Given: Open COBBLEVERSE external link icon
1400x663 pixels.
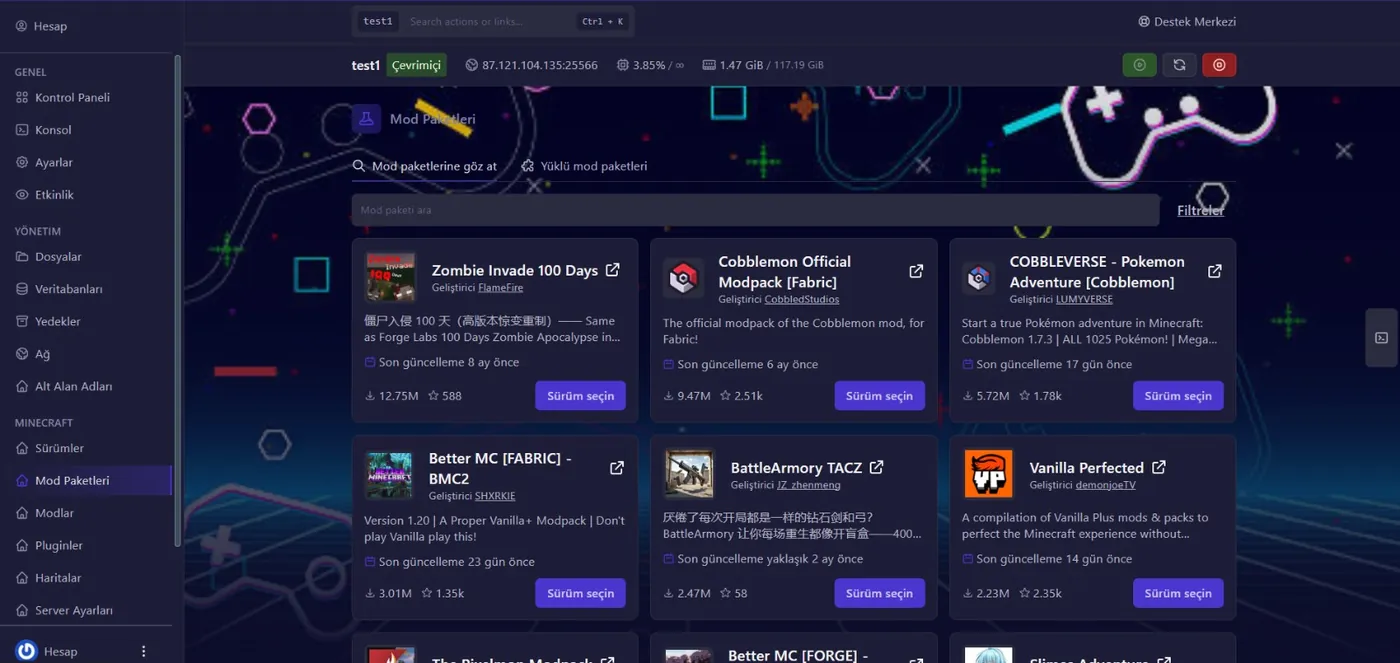Looking at the screenshot, I should pos(1215,271).
